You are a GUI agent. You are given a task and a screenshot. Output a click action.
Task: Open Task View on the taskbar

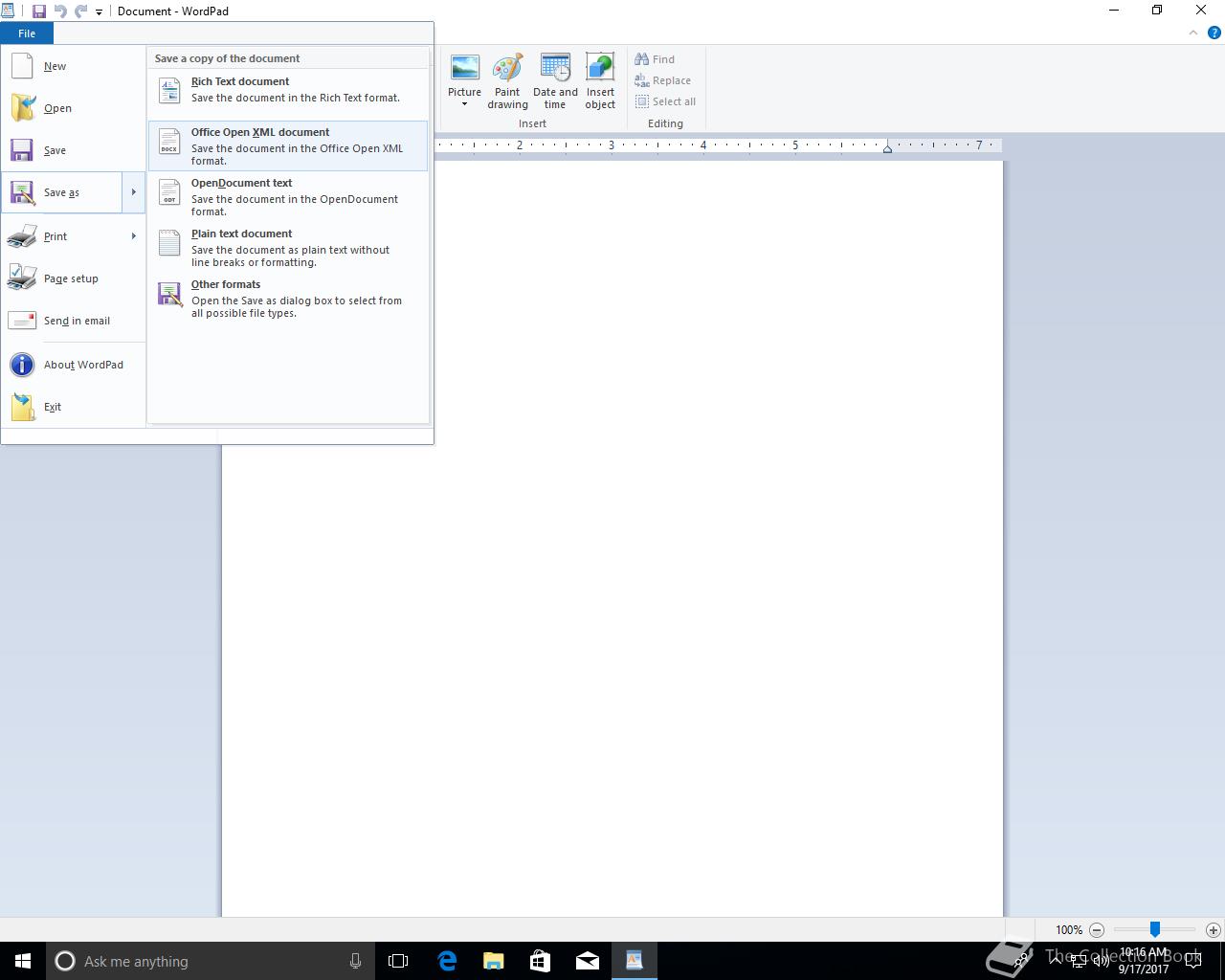398,961
